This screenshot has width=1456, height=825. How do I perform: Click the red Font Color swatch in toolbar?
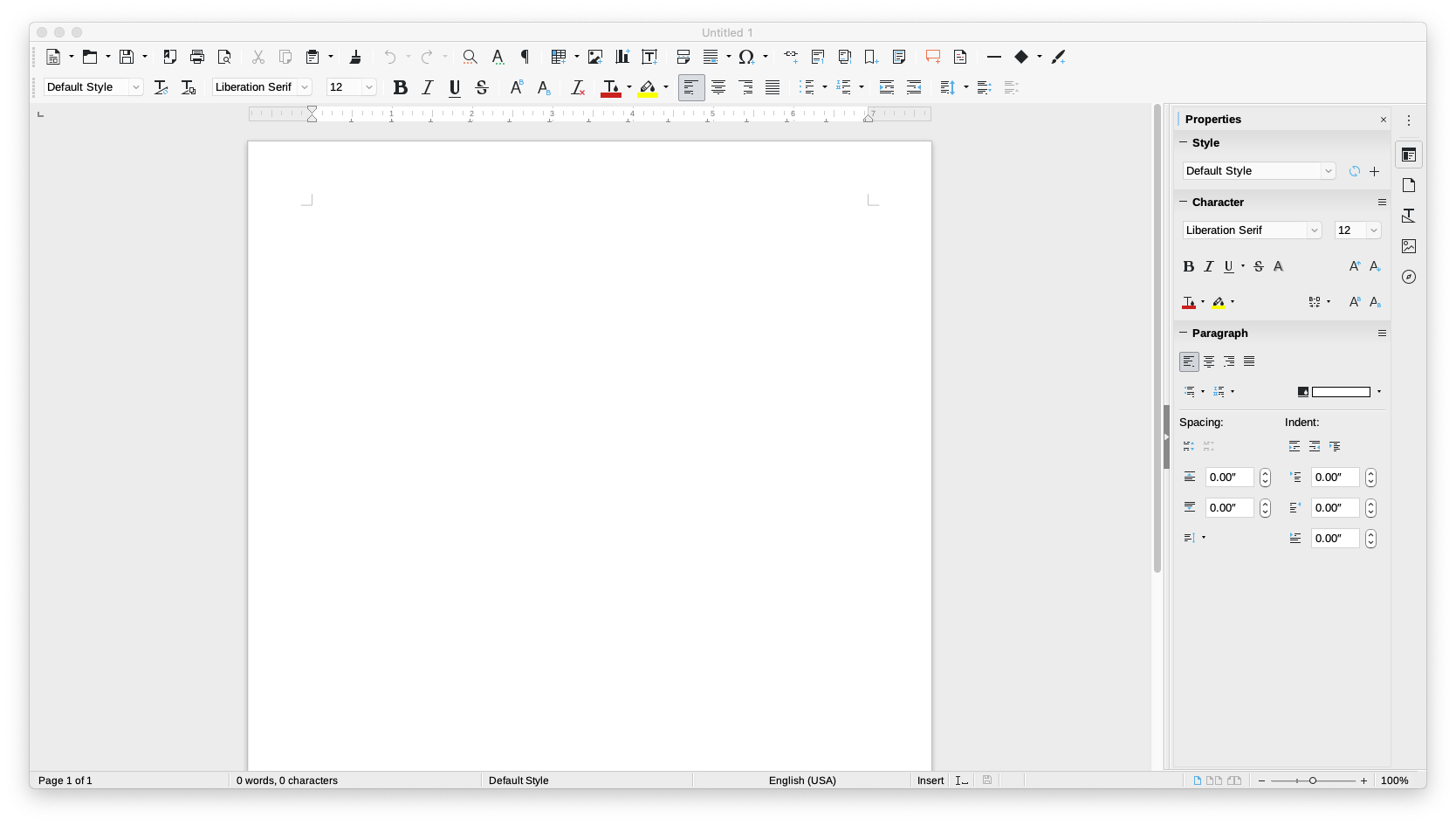tap(611, 87)
